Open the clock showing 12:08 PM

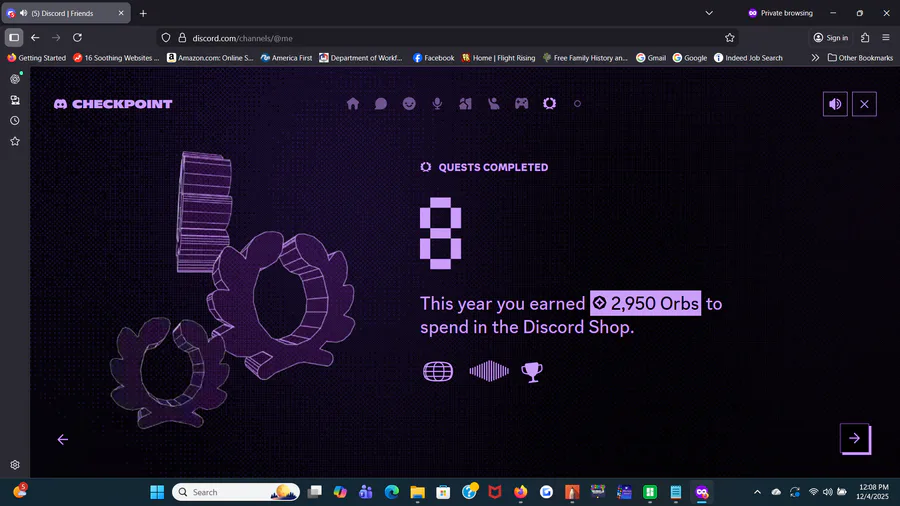point(872,492)
